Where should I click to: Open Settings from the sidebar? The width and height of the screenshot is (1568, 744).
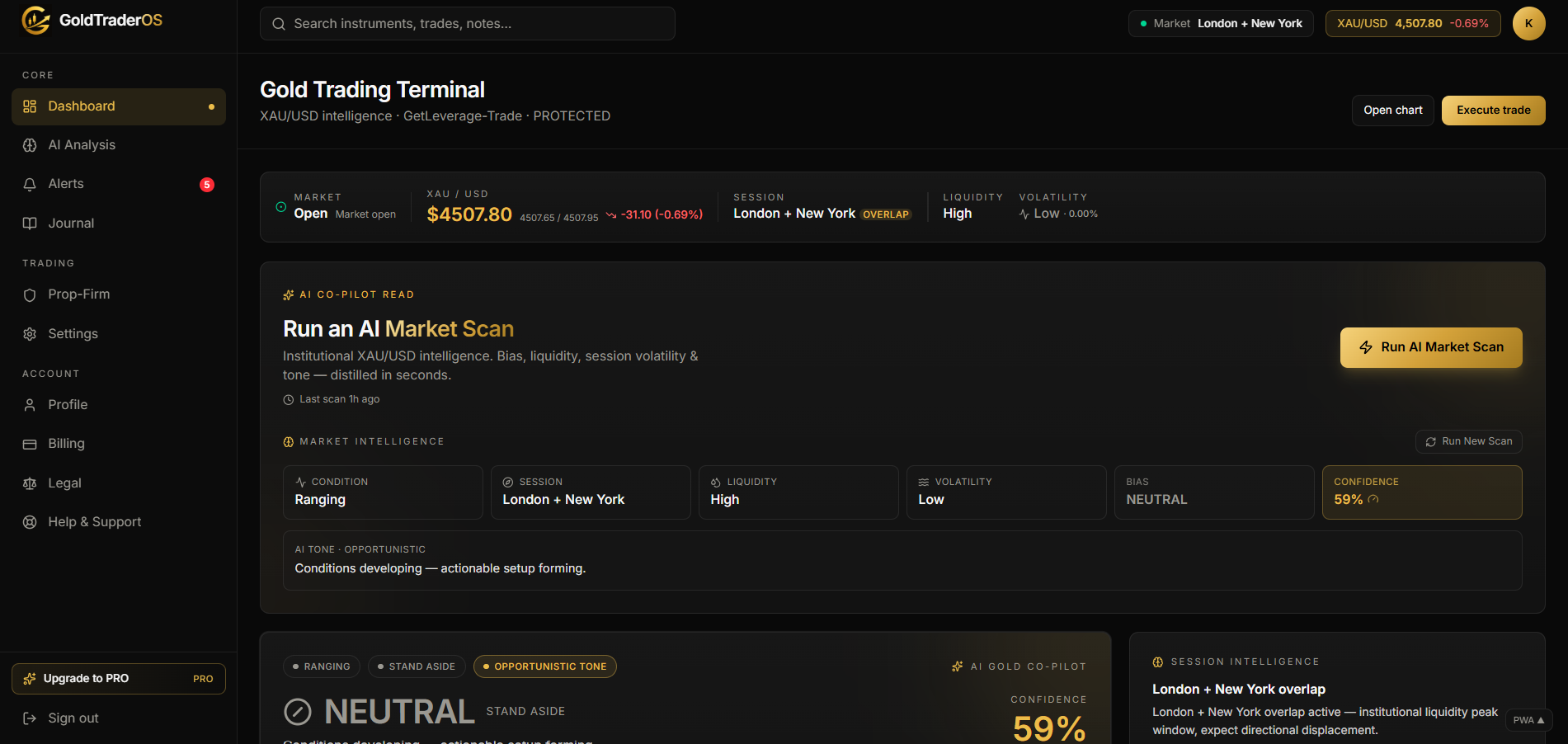click(x=119, y=334)
